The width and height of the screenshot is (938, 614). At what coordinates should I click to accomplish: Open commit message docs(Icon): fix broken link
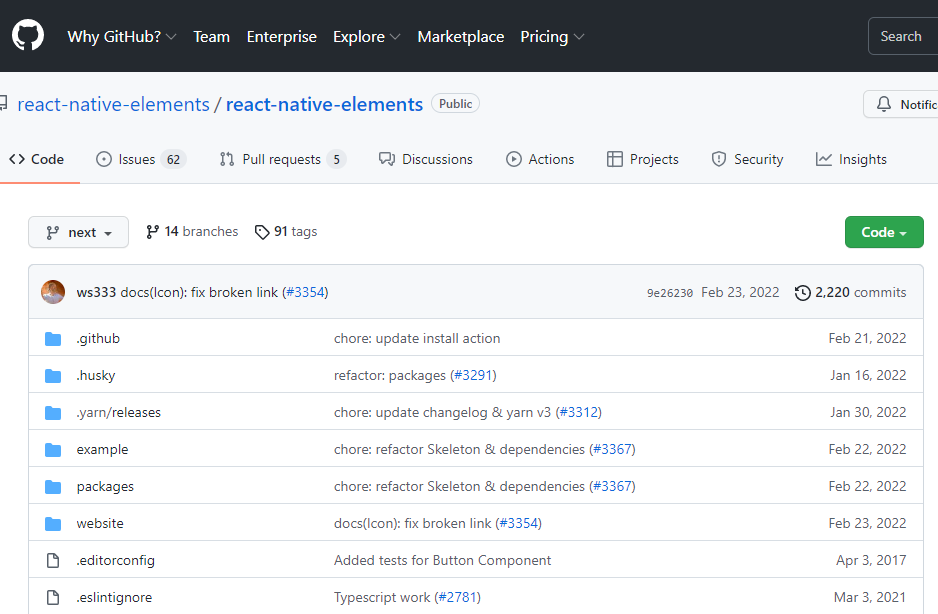click(x=199, y=292)
